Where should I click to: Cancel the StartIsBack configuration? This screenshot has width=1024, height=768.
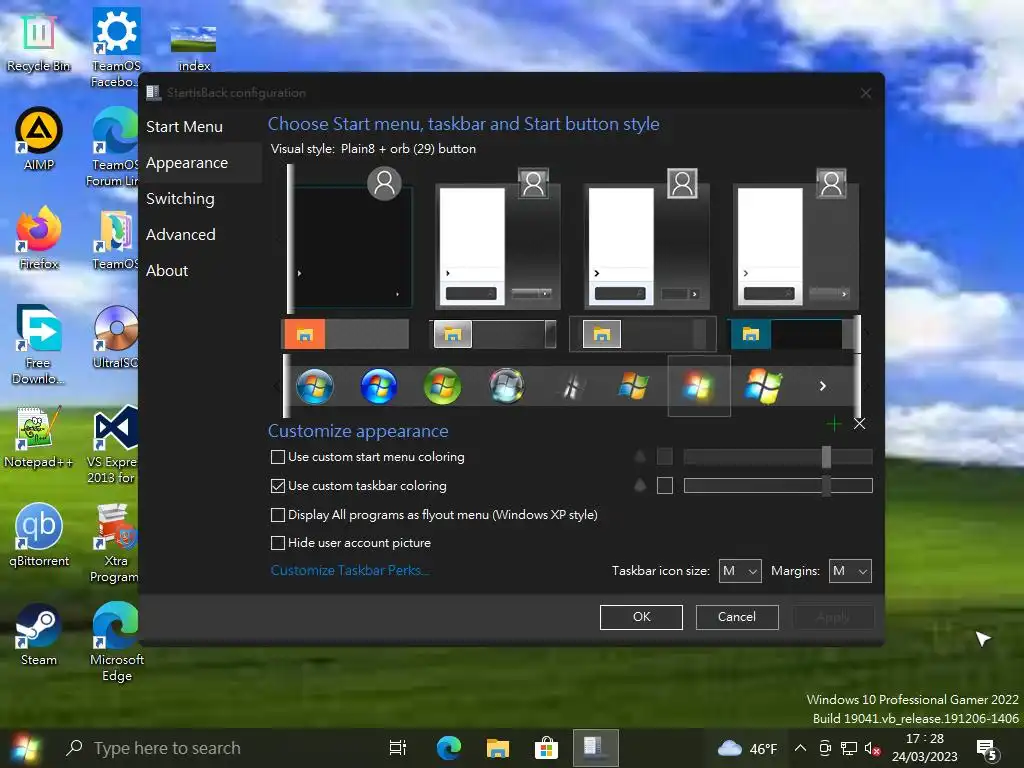(737, 617)
